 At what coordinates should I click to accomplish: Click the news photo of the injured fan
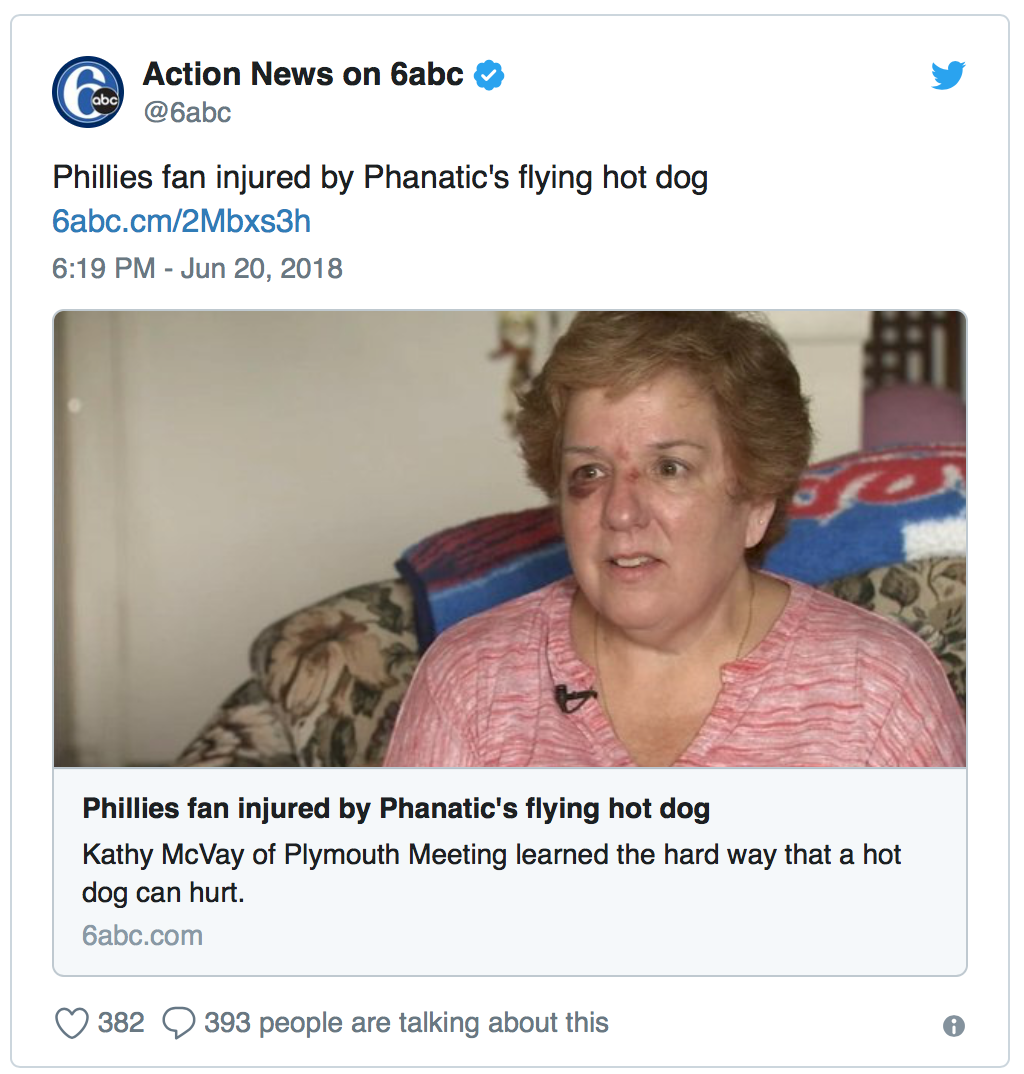tap(510, 539)
